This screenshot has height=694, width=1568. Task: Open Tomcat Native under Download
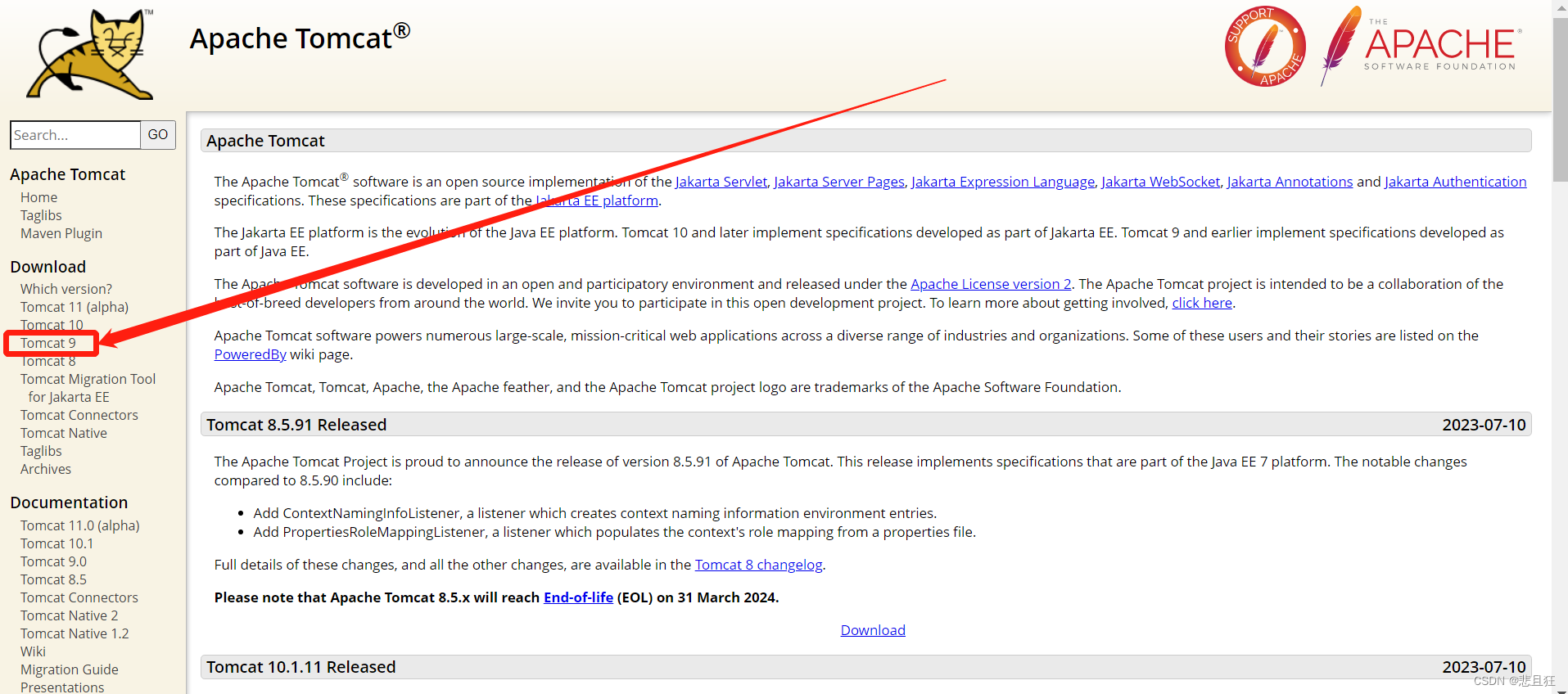click(64, 433)
